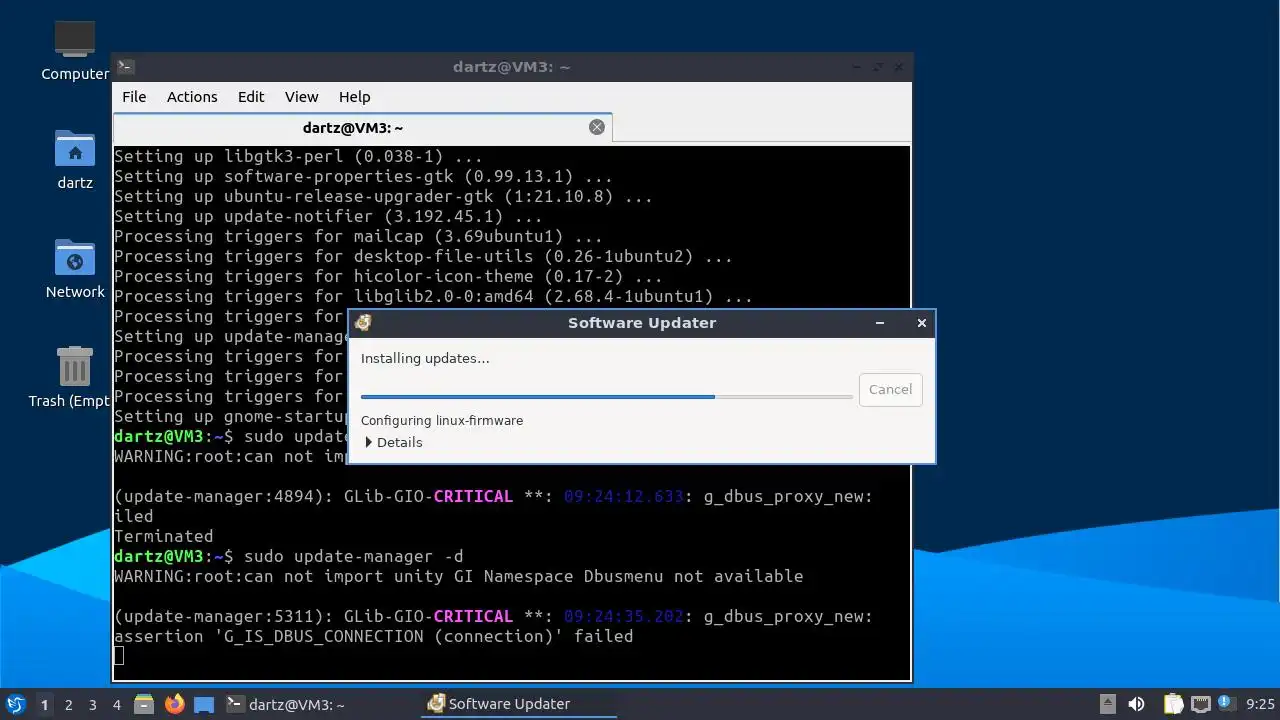Click the Cancel button in Software Updater
Screen dimensions: 1280x720
coord(890,389)
